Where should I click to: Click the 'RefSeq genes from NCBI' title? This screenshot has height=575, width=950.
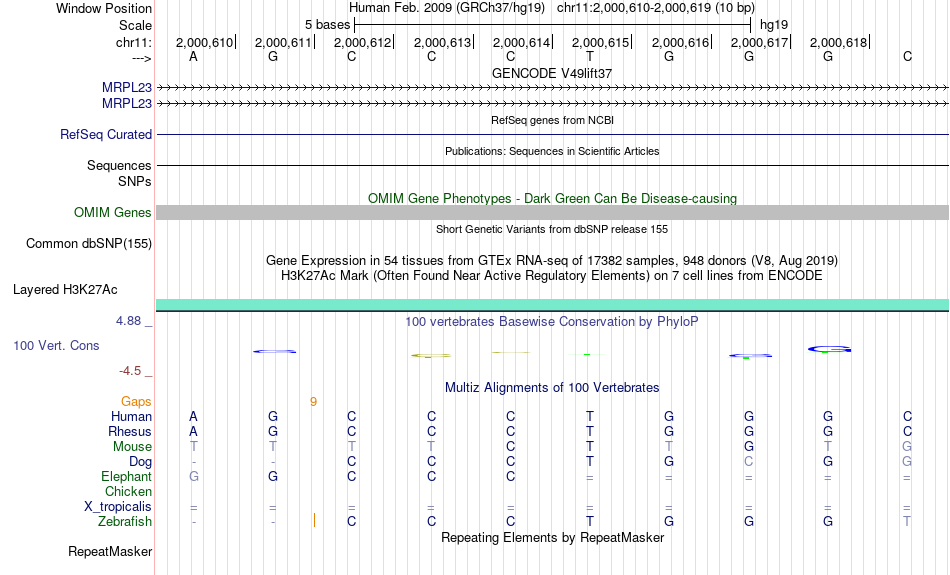point(552,120)
